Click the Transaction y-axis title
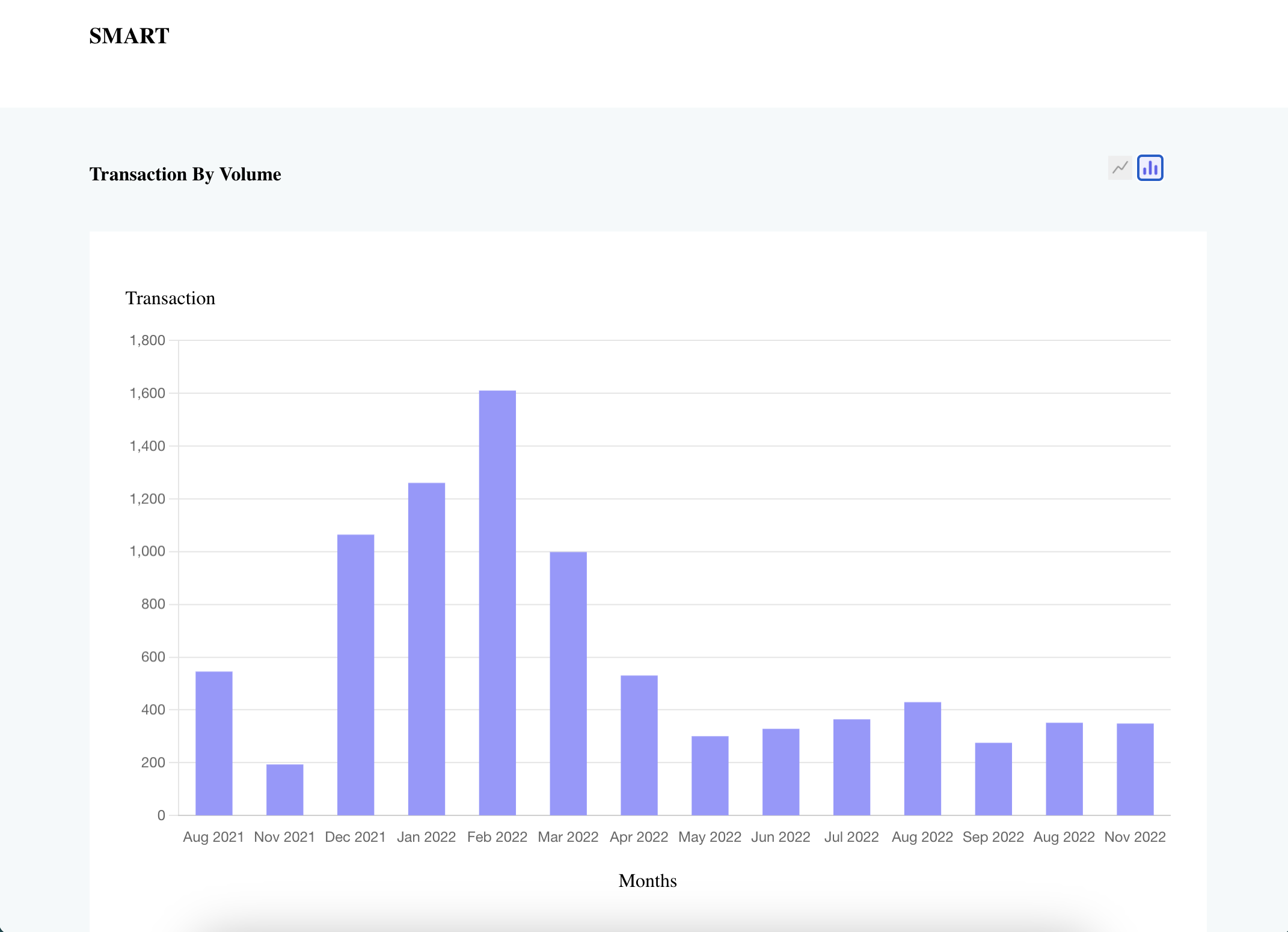1288x932 pixels. [170, 298]
